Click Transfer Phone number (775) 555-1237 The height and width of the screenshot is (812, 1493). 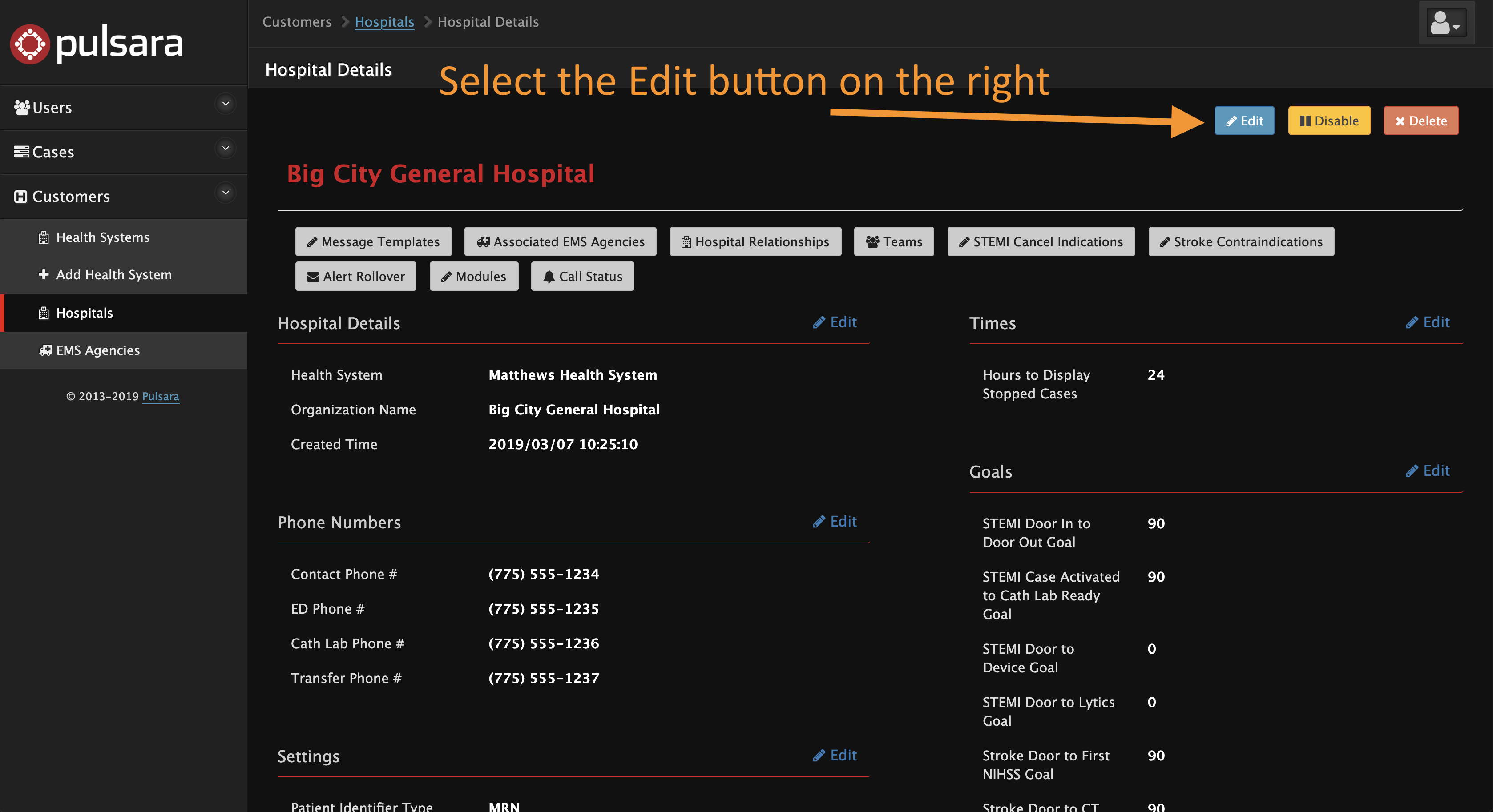coord(544,679)
